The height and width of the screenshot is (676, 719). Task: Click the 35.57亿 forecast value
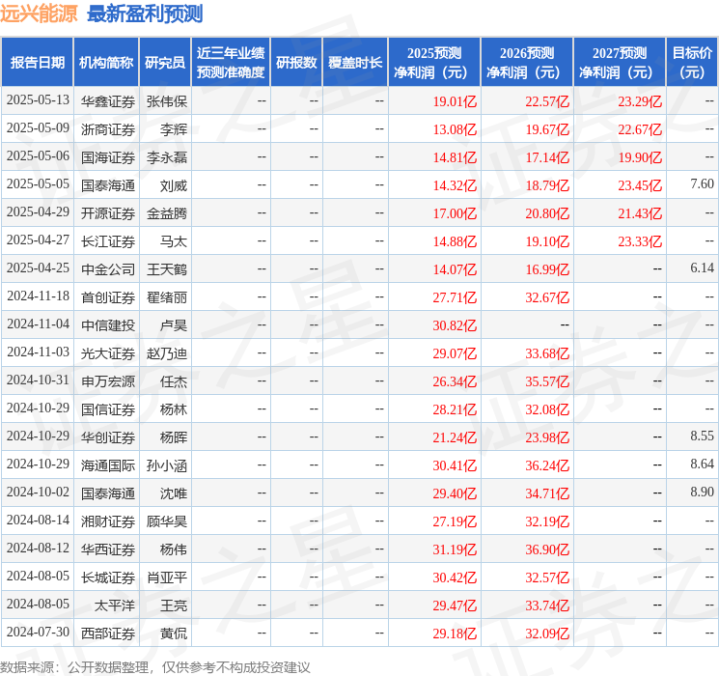tap(548, 382)
